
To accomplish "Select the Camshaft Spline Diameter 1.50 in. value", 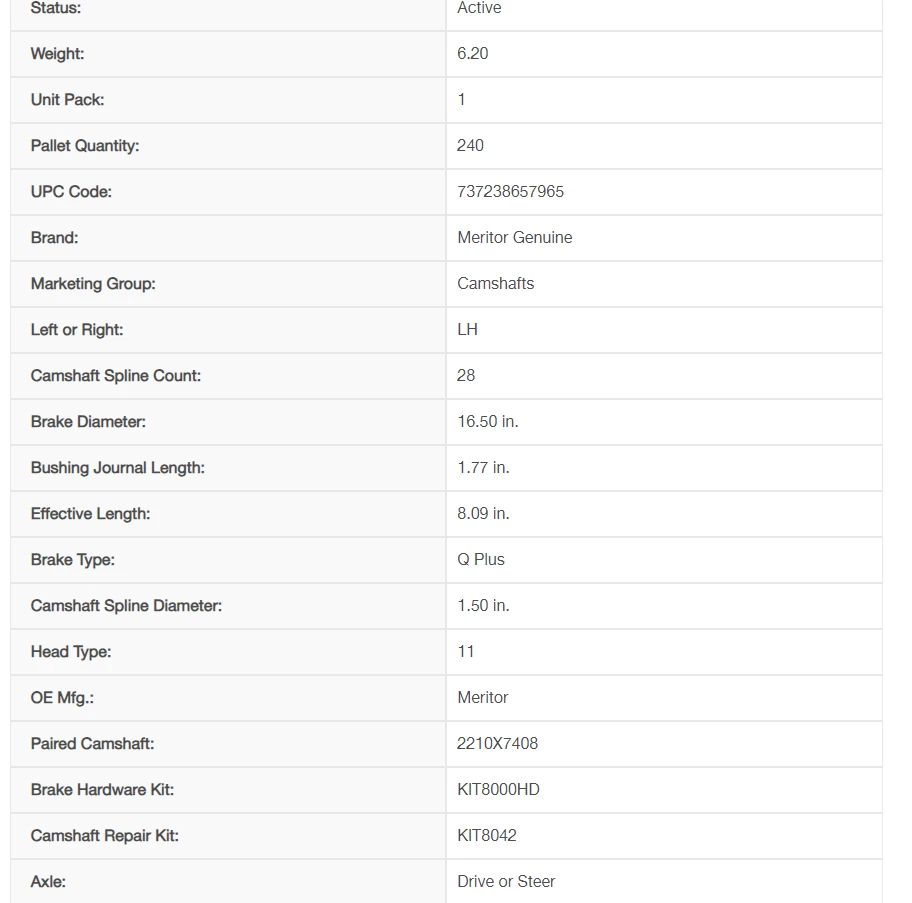I will pyautogui.click(x=483, y=606).
